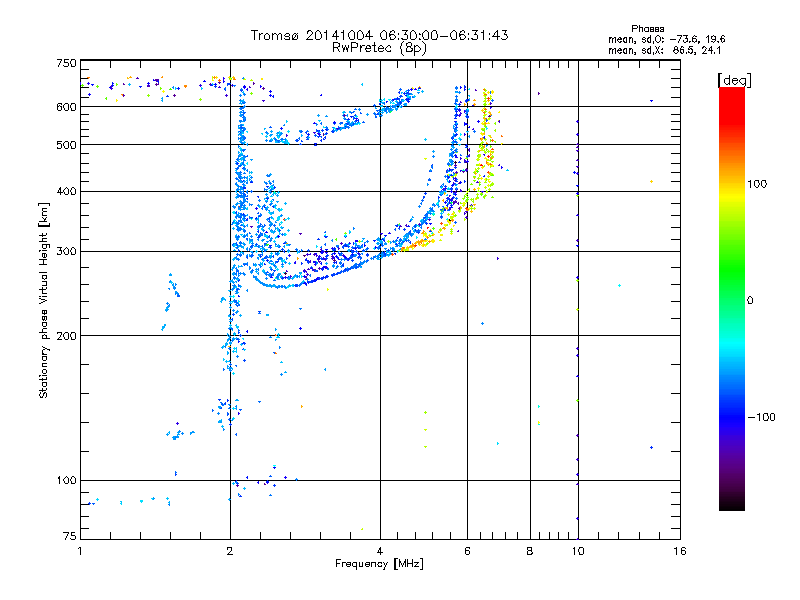
Task: Click the x-axis tick label '1'
Action: [80, 551]
